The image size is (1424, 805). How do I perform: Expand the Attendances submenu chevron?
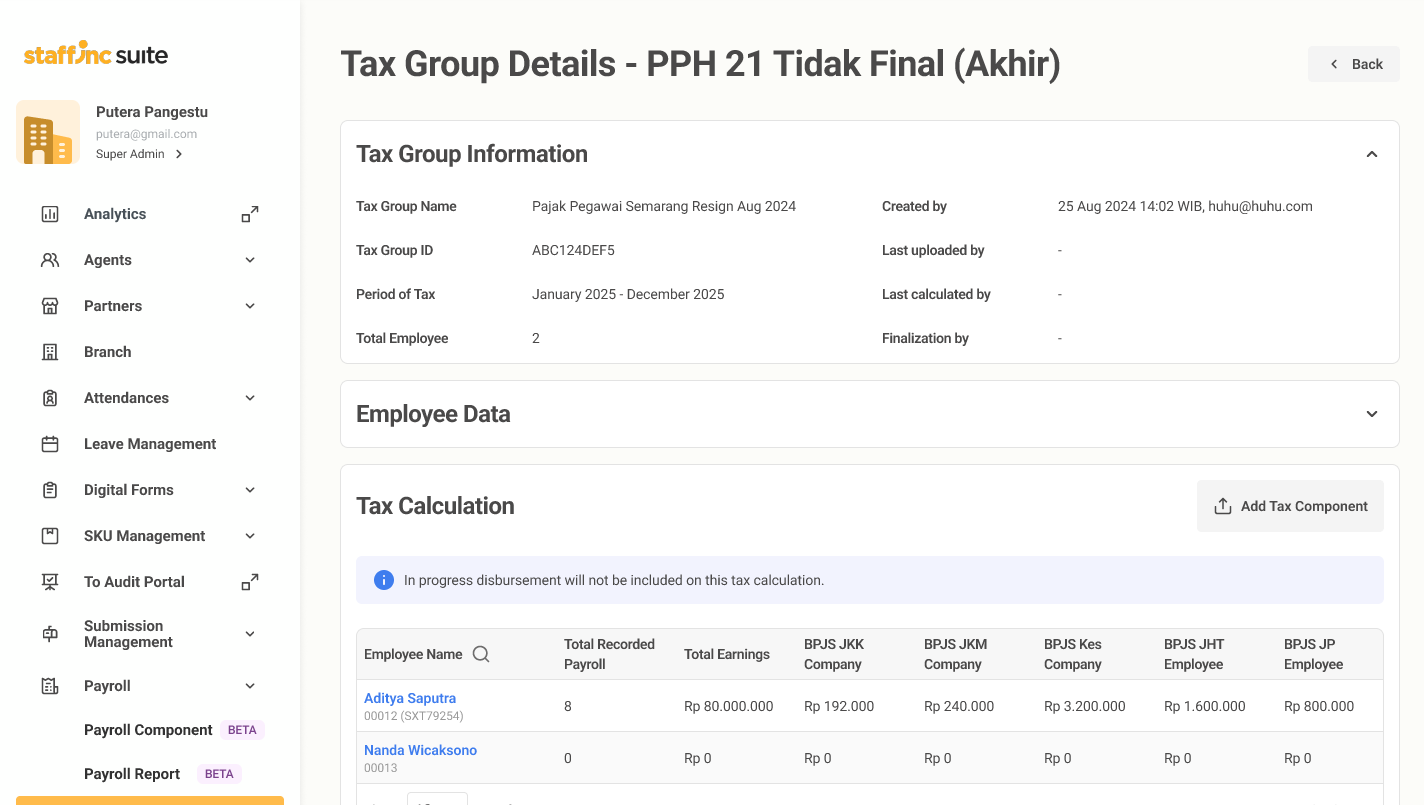pos(250,398)
